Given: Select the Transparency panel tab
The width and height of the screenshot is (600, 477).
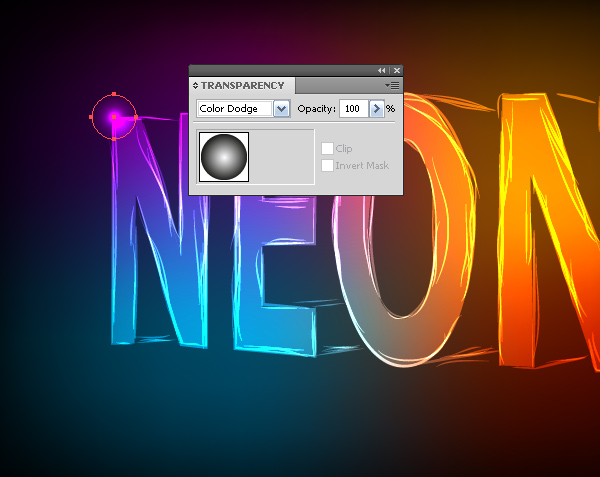Looking at the screenshot, I should point(242,85).
